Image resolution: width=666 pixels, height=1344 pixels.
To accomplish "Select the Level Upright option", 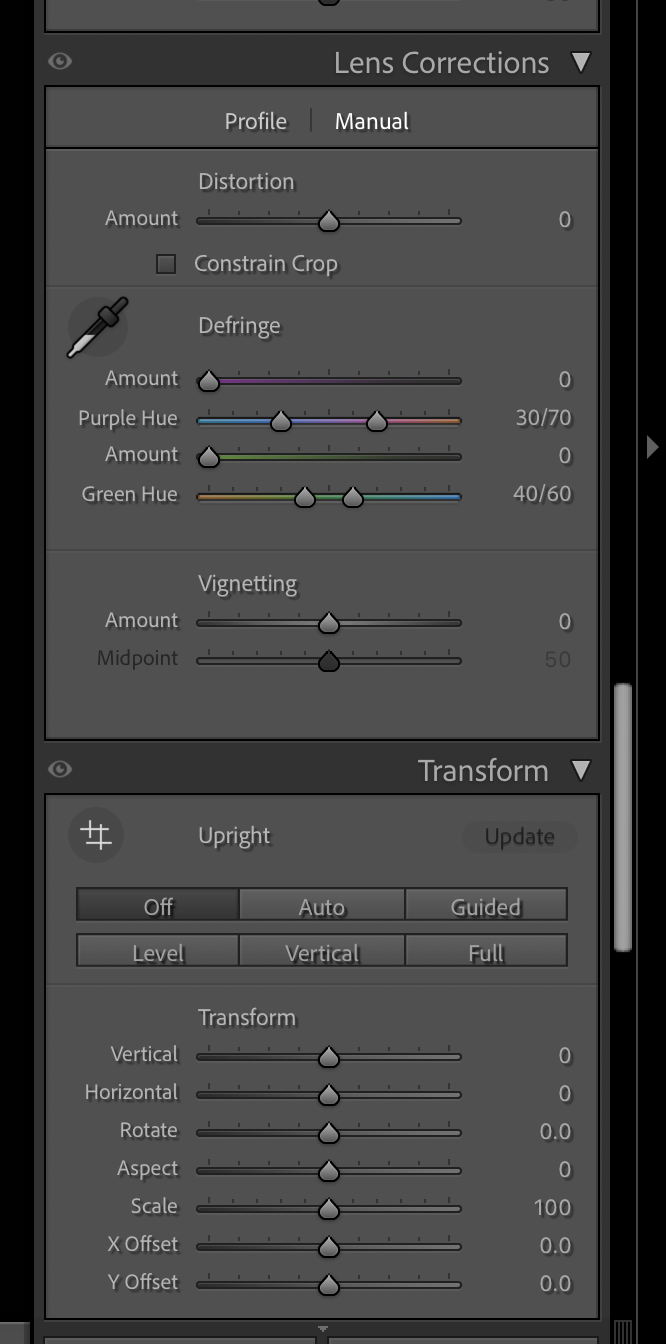I will pos(158,951).
